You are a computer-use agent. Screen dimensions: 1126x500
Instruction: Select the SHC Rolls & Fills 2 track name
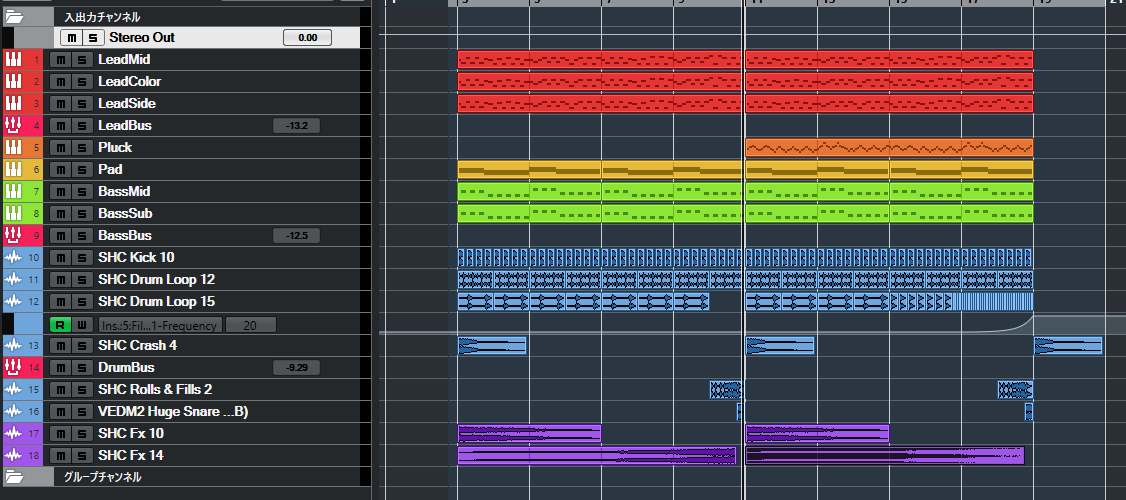155,389
